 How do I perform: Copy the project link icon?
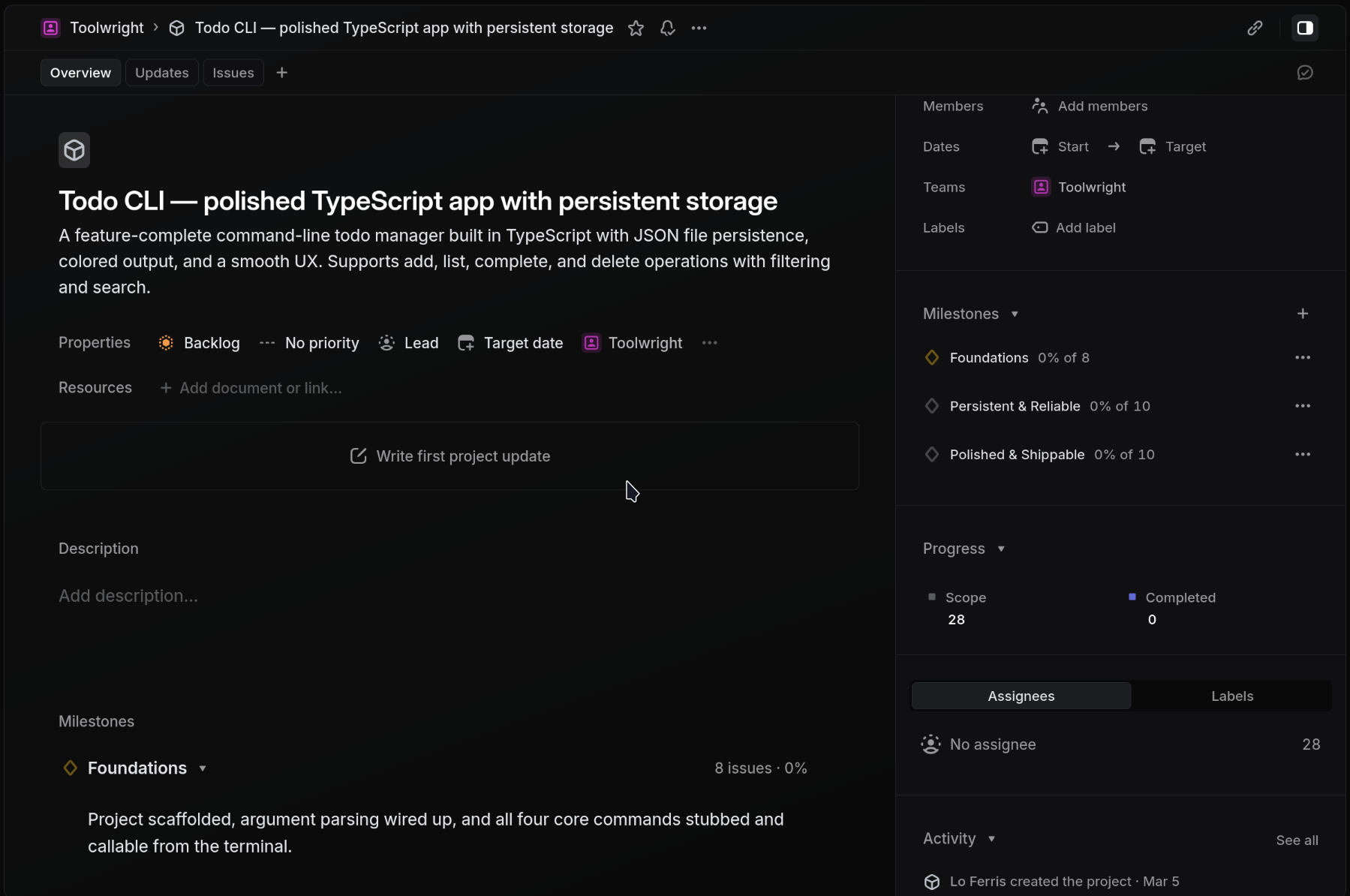coord(1254,28)
